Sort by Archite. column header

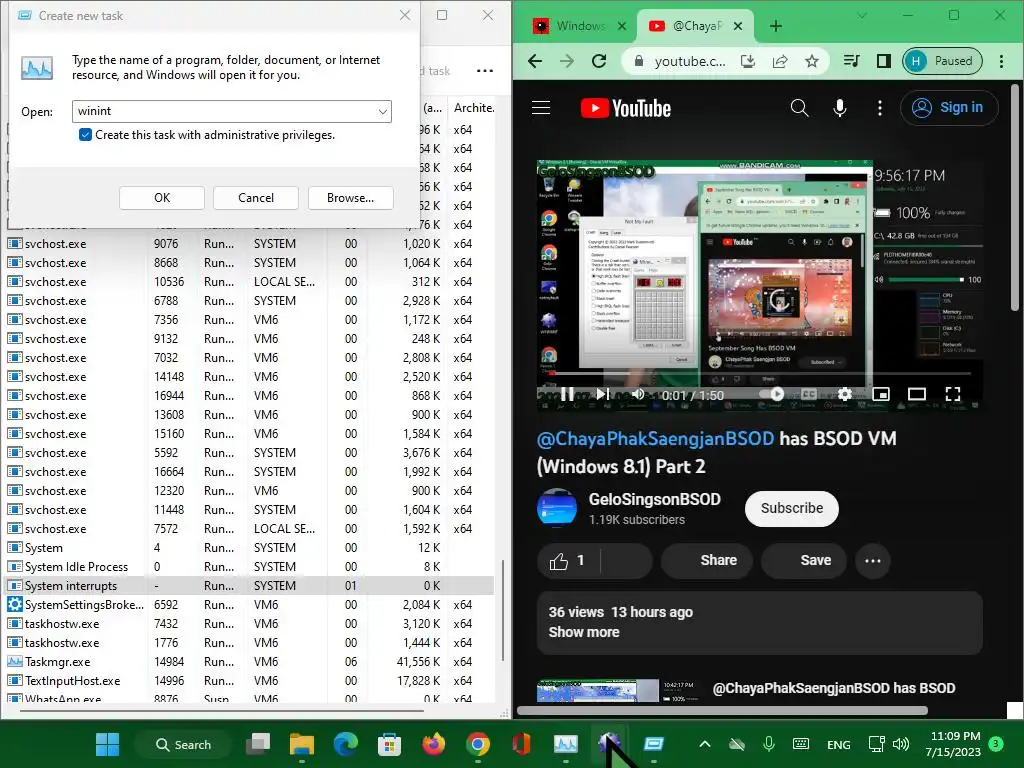[474, 108]
